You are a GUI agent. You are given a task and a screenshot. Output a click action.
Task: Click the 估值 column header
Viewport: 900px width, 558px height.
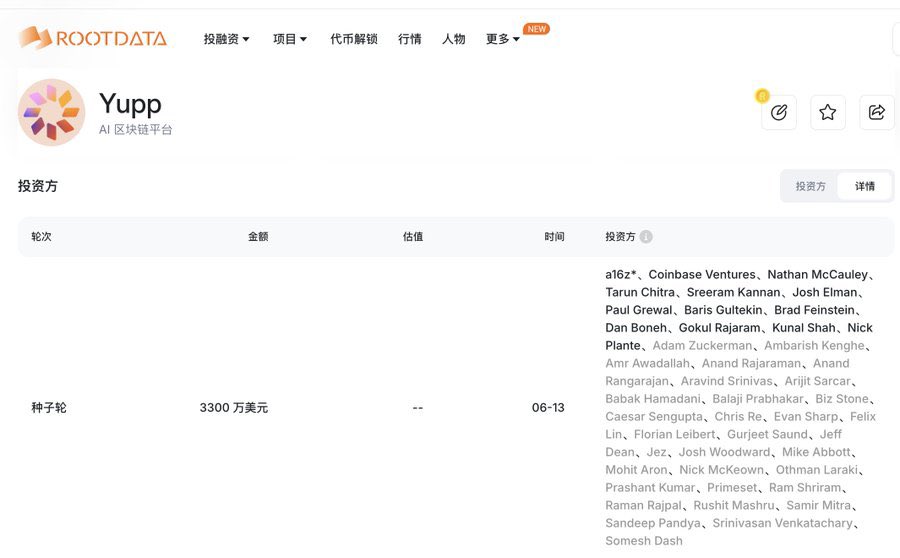point(413,237)
